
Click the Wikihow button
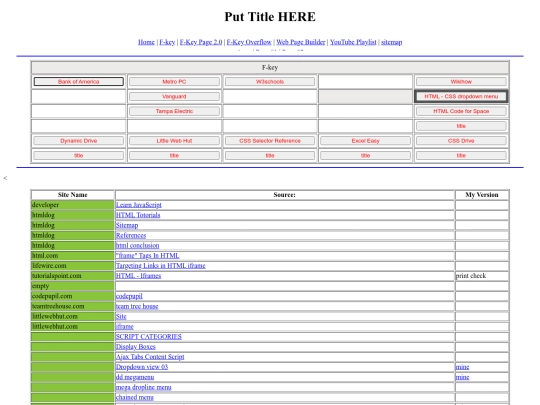tap(461, 82)
